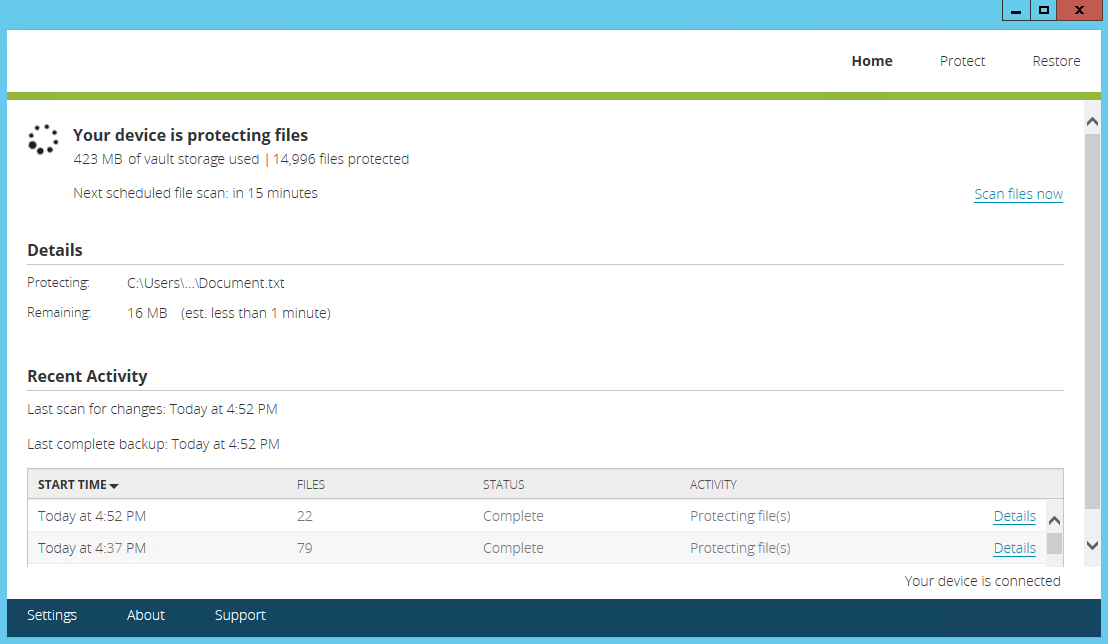Image resolution: width=1108 pixels, height=644 pixels.
Task: Switch to the Protect tab
Action: click(x=962, y=61)
